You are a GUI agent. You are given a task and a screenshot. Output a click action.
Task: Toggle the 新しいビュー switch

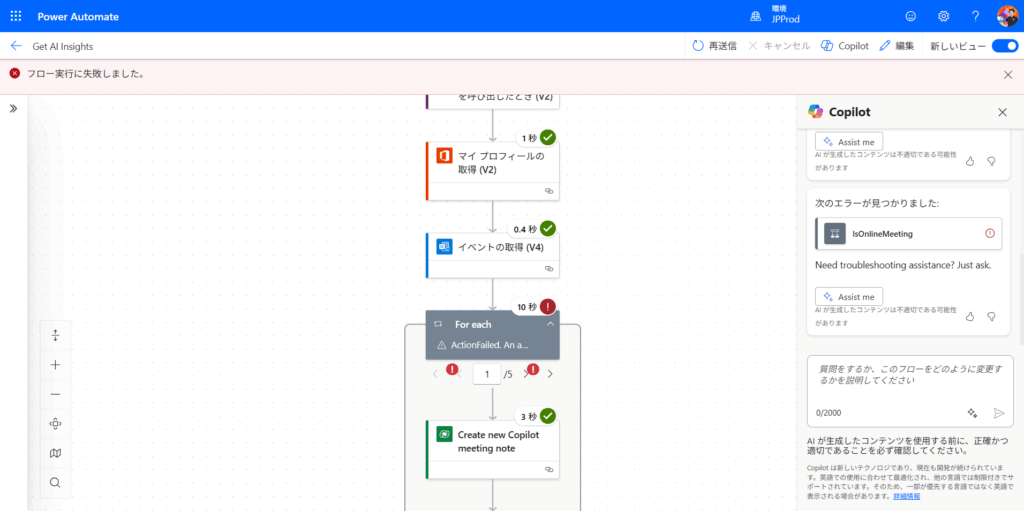[1004, 46]
